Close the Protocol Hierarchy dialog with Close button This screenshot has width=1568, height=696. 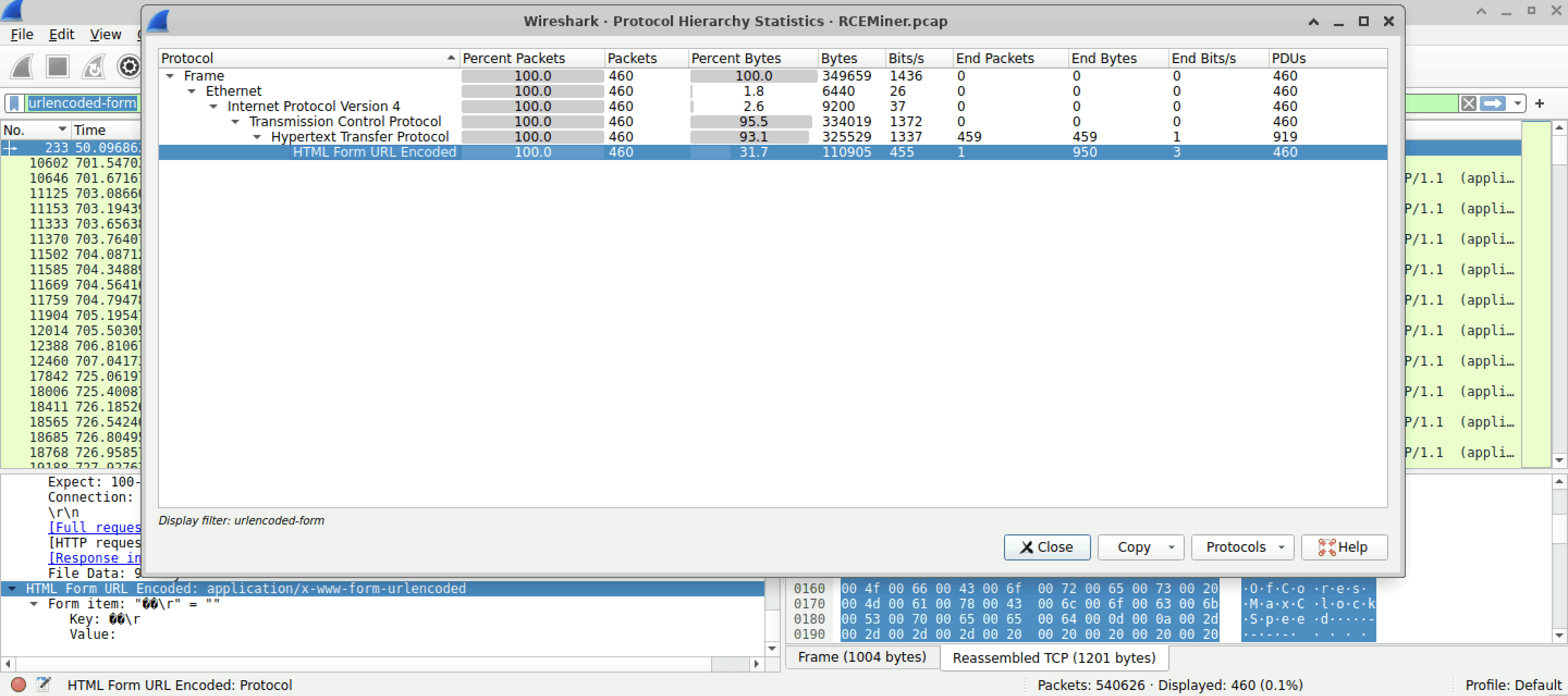tap(1047, 547)
